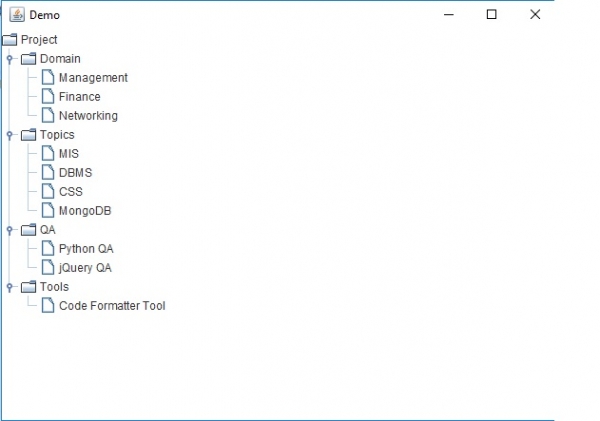600x421 pixels.
Task: Click the Tools folder icon
Action: 29,287
